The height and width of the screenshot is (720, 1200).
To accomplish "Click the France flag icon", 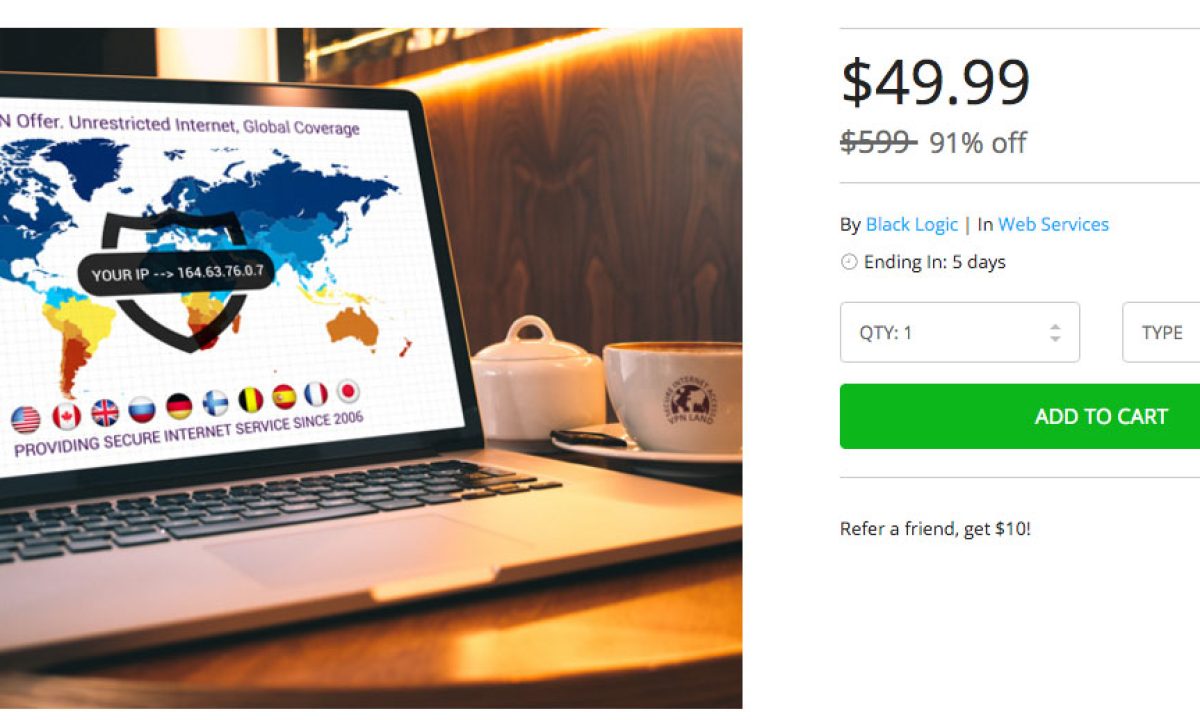I will coord(316,394).
